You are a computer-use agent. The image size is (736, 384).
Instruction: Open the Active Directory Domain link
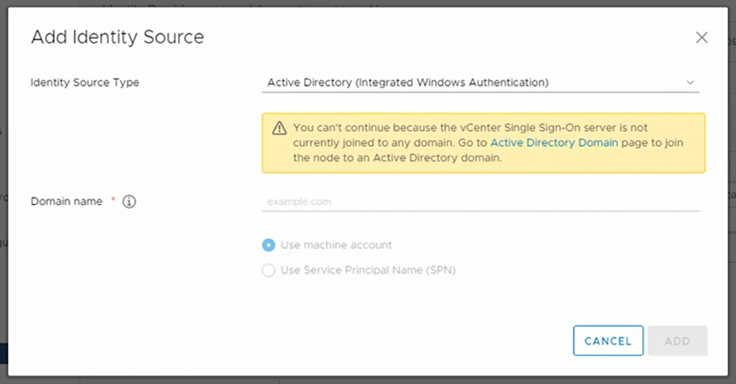pyautogui.click(x=554, y=143)
